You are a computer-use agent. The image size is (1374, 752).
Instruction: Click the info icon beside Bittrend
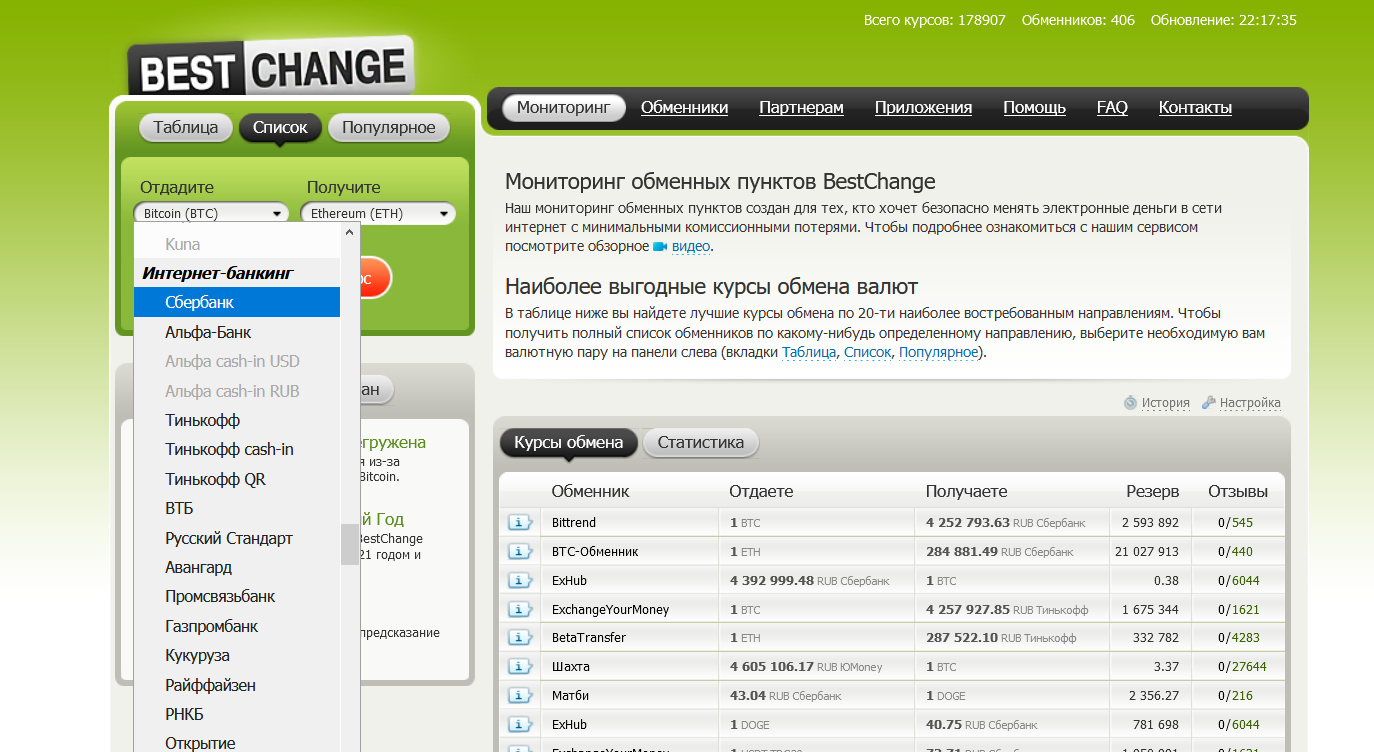pos(520,523)
